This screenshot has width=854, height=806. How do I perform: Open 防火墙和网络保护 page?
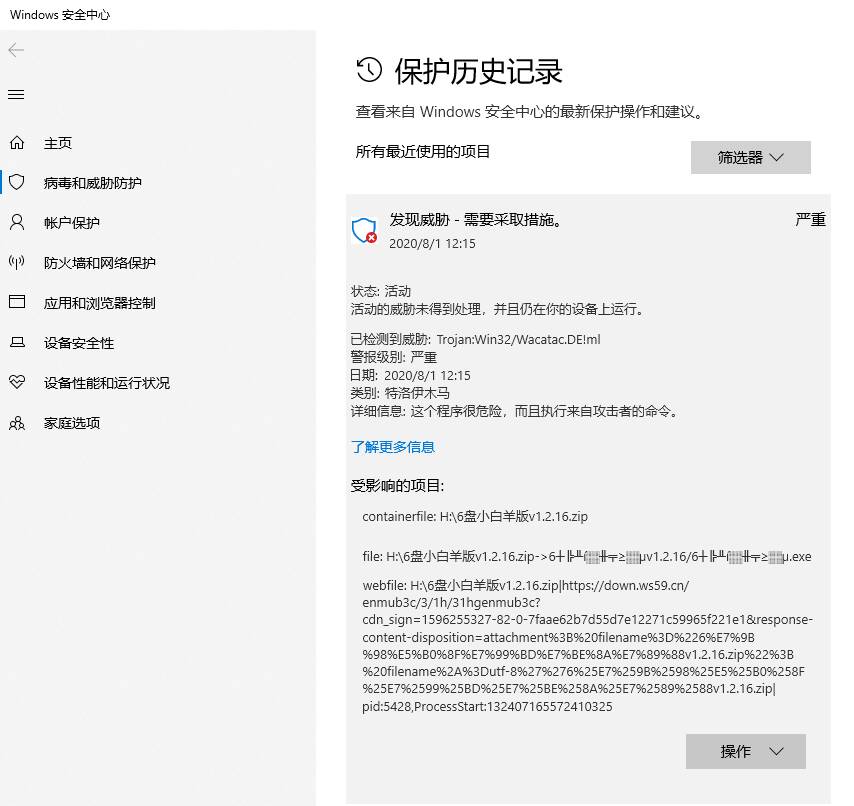(x=100, y=262)
